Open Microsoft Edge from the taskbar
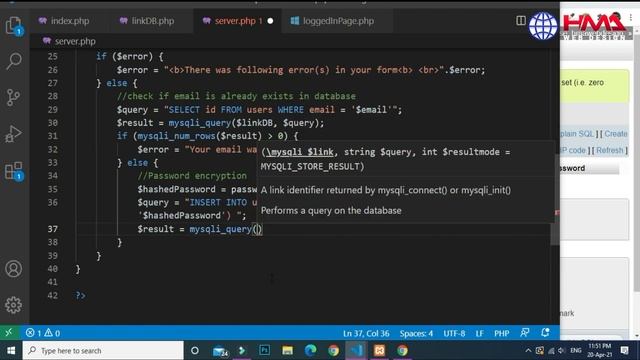Viewport: 640px width, 360px height. pos(311,350)
